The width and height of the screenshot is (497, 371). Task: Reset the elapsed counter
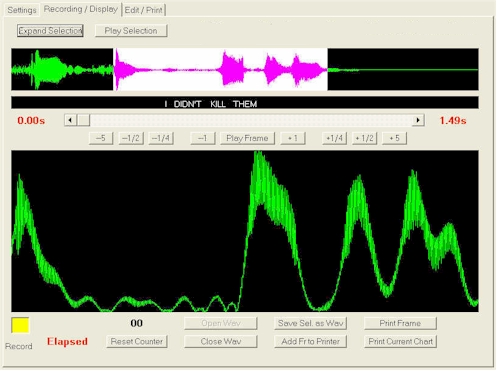137,342
